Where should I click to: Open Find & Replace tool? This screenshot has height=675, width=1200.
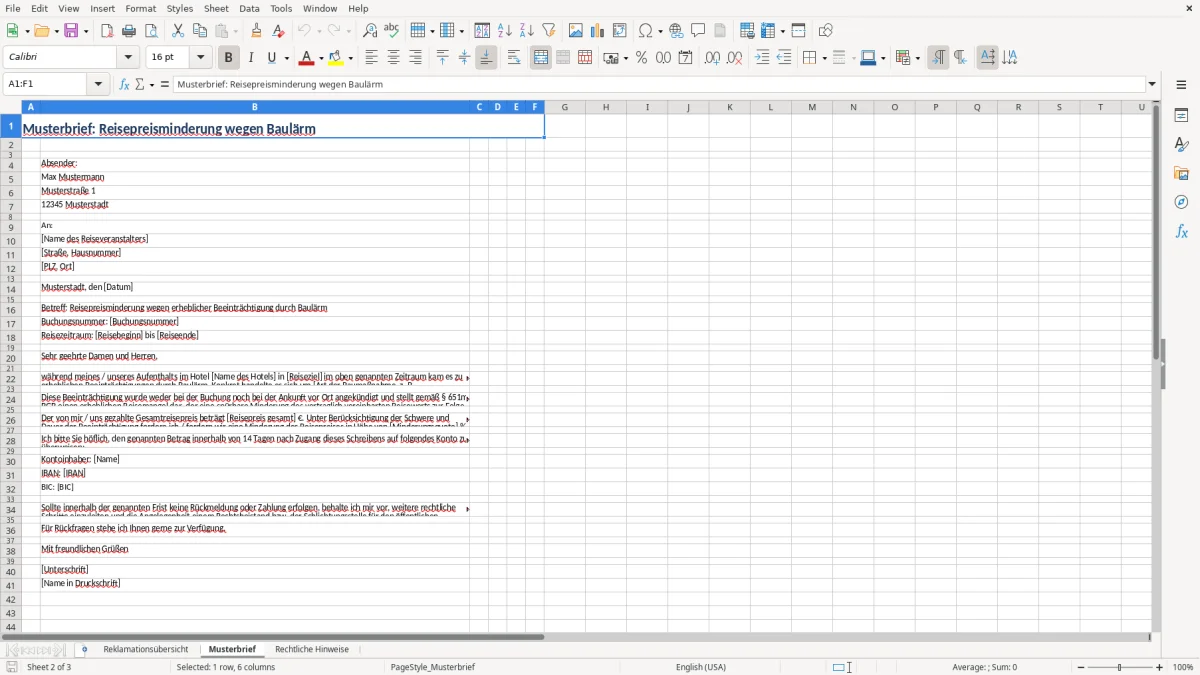(370, 31)
